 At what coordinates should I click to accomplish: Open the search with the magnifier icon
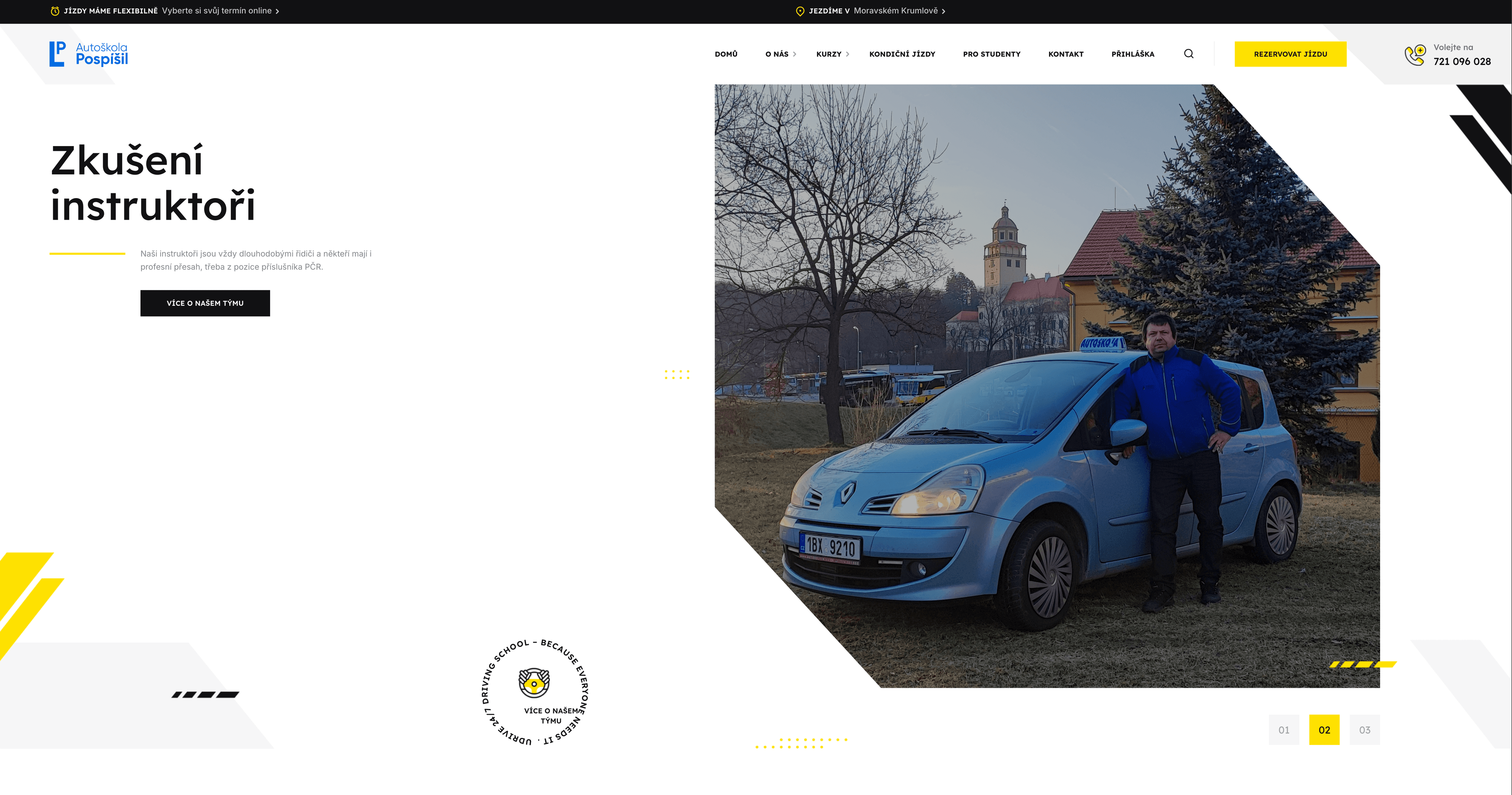click(x=1189, y=54)
